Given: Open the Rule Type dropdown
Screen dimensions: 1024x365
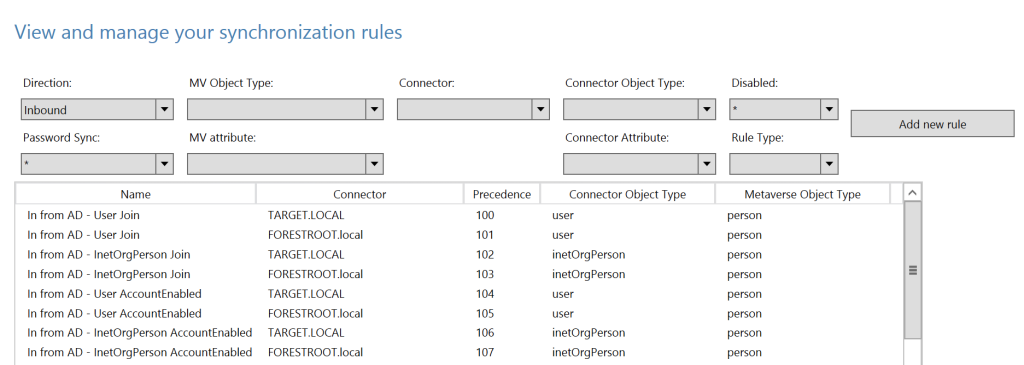Looking at the screenshot, I should (x=784, y=164).
